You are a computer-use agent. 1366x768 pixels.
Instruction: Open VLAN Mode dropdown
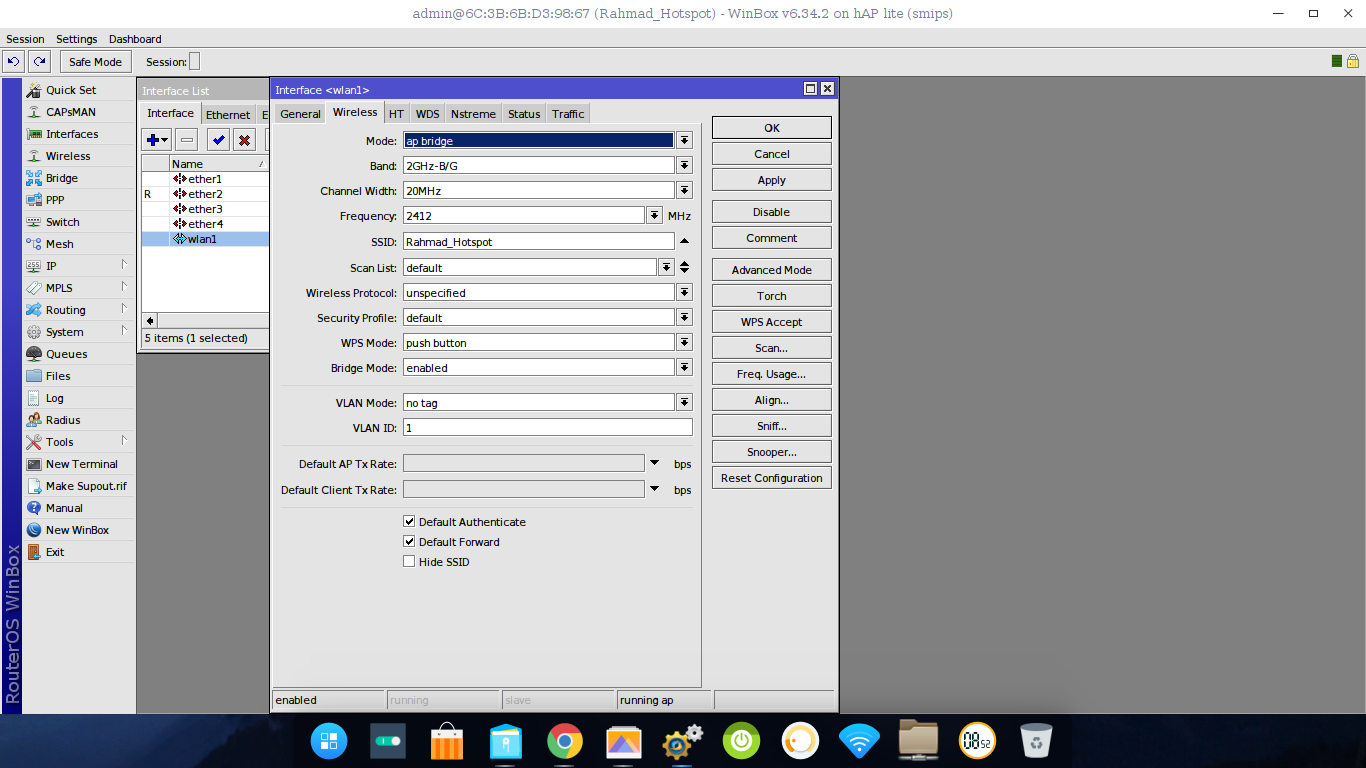[x=685, y=403]
